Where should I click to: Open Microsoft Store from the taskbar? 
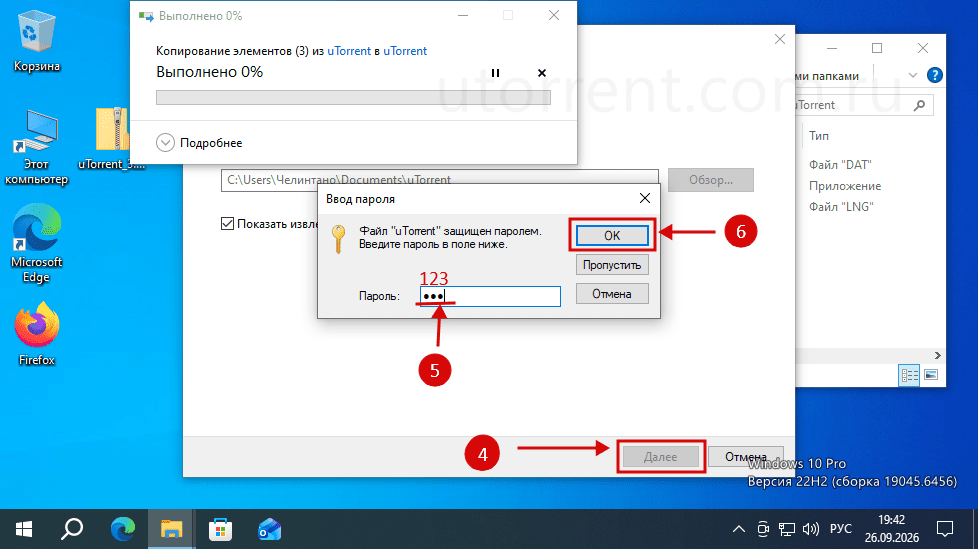[x=220, y=530]
